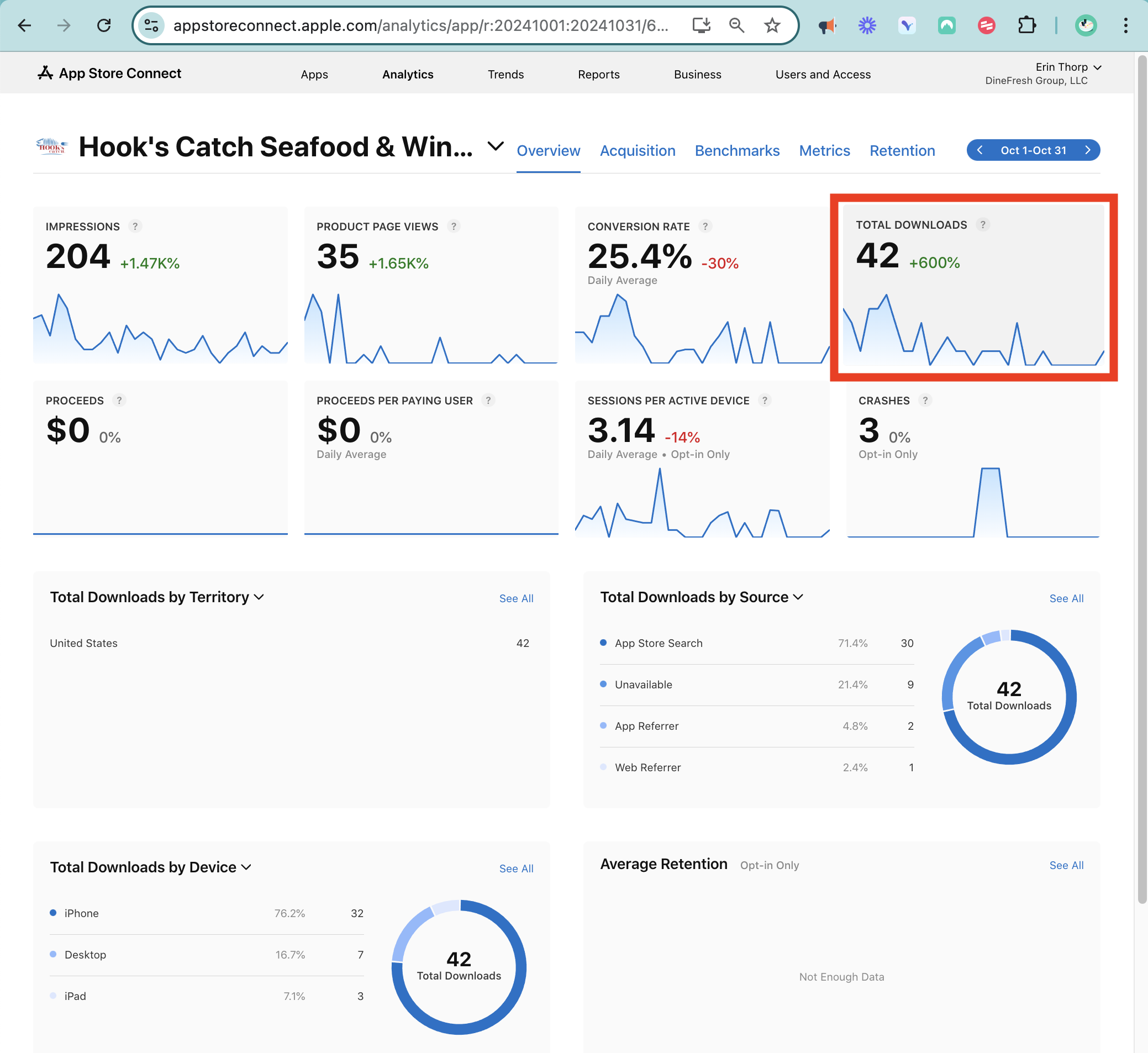Screen dimensions: 1148x1053
Task: Bookmark this page with the star icon
Action: 772,25
